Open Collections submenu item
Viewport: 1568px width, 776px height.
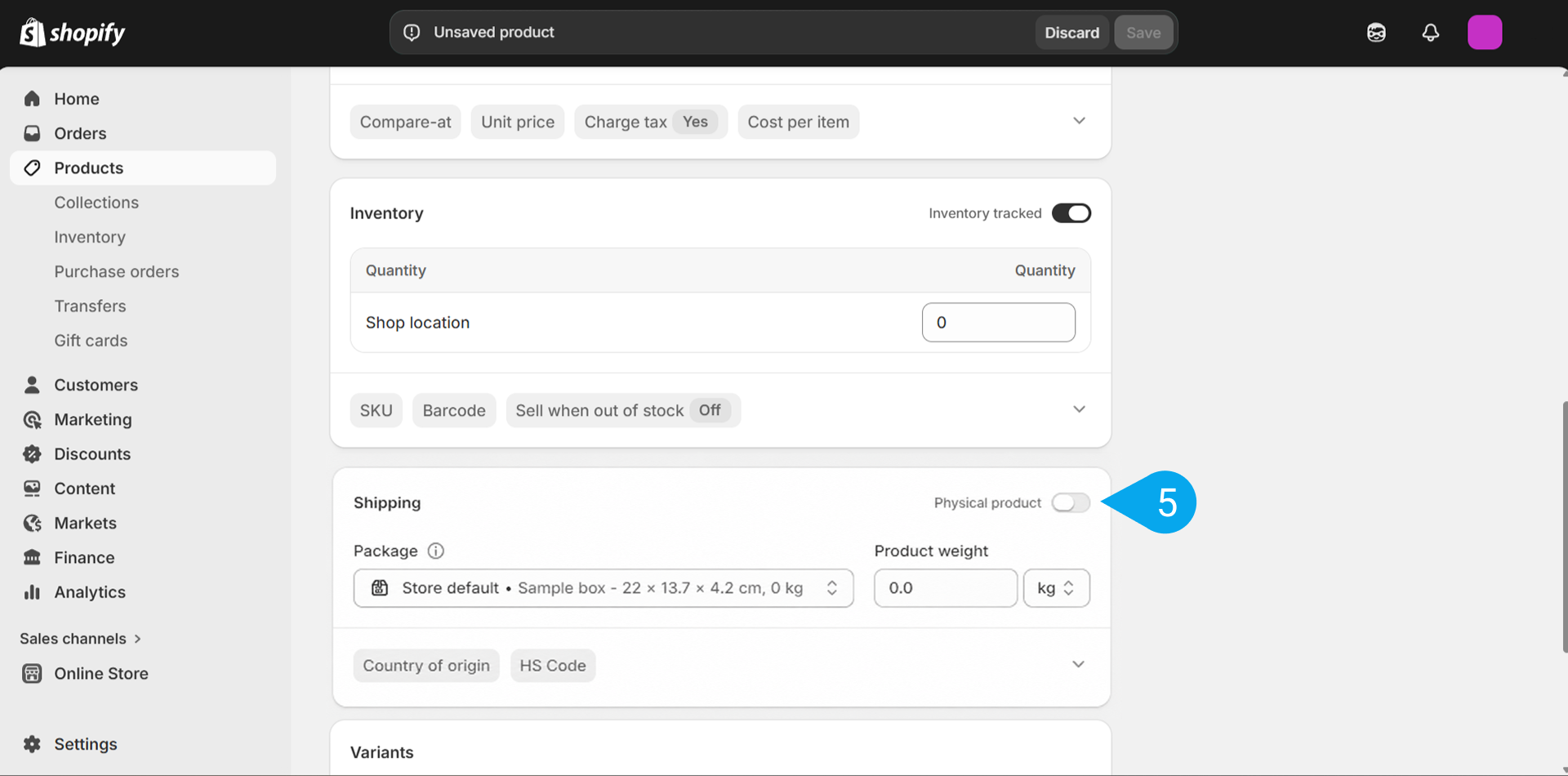click(x=96, y=203)
